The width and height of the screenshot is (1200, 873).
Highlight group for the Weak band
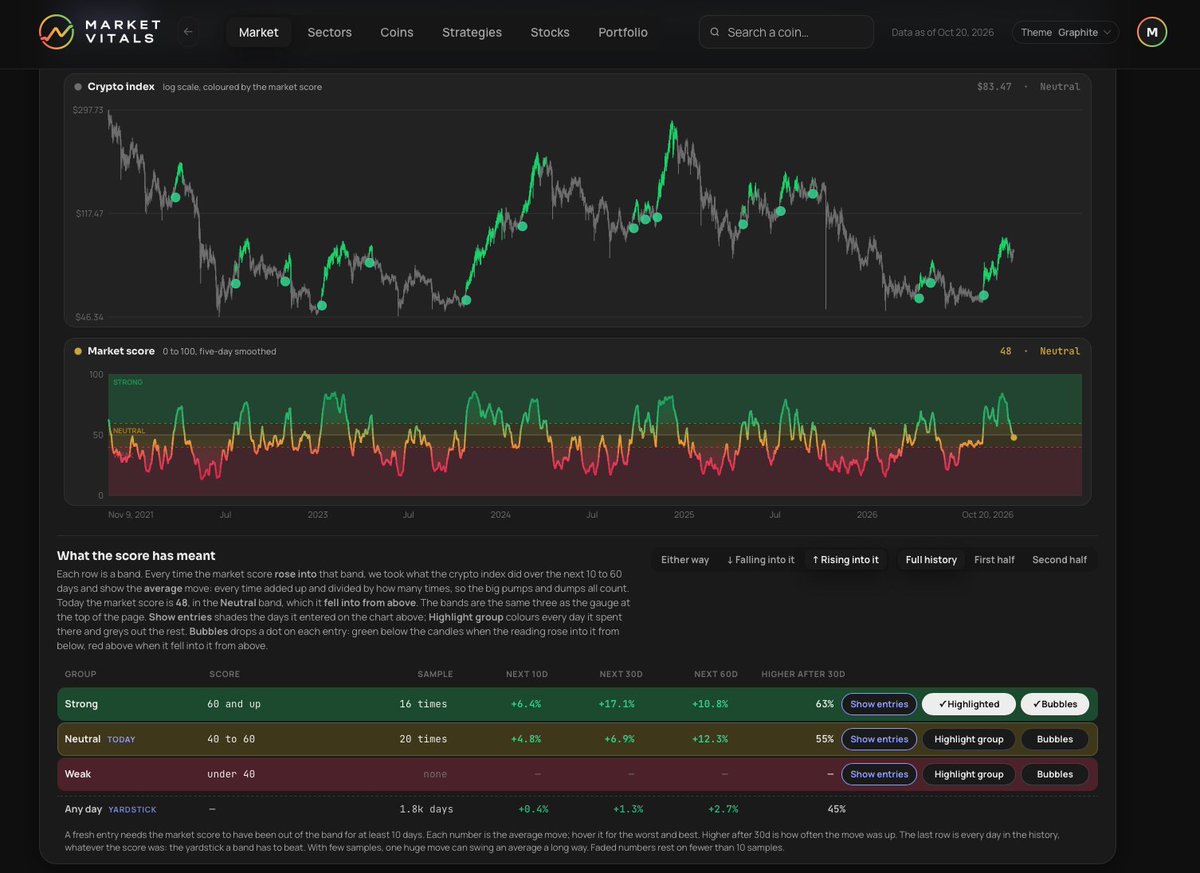[969, 774]
